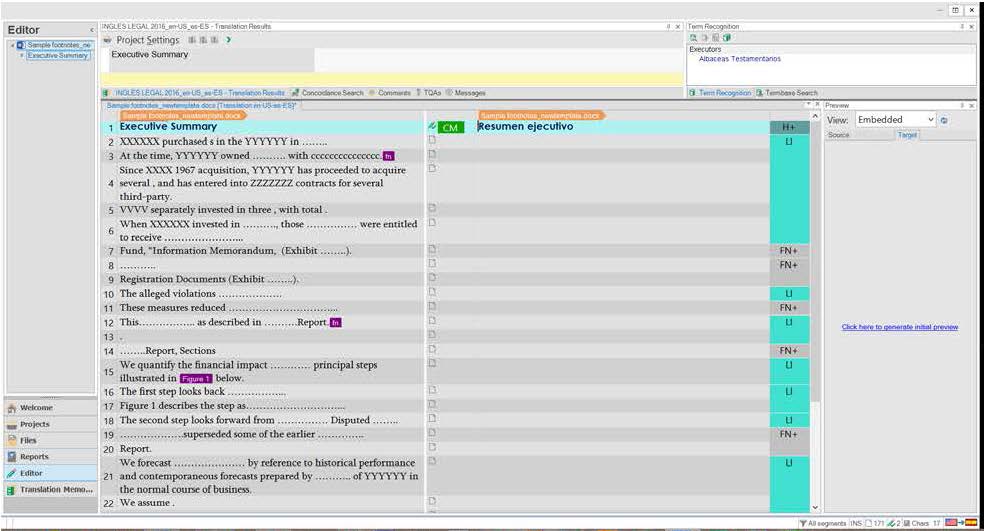Viewport: 984px width, 531px height.
Task: Click the first Term Recognition toolbar icon
Action: pyautogui.click(x=693, y=38)
